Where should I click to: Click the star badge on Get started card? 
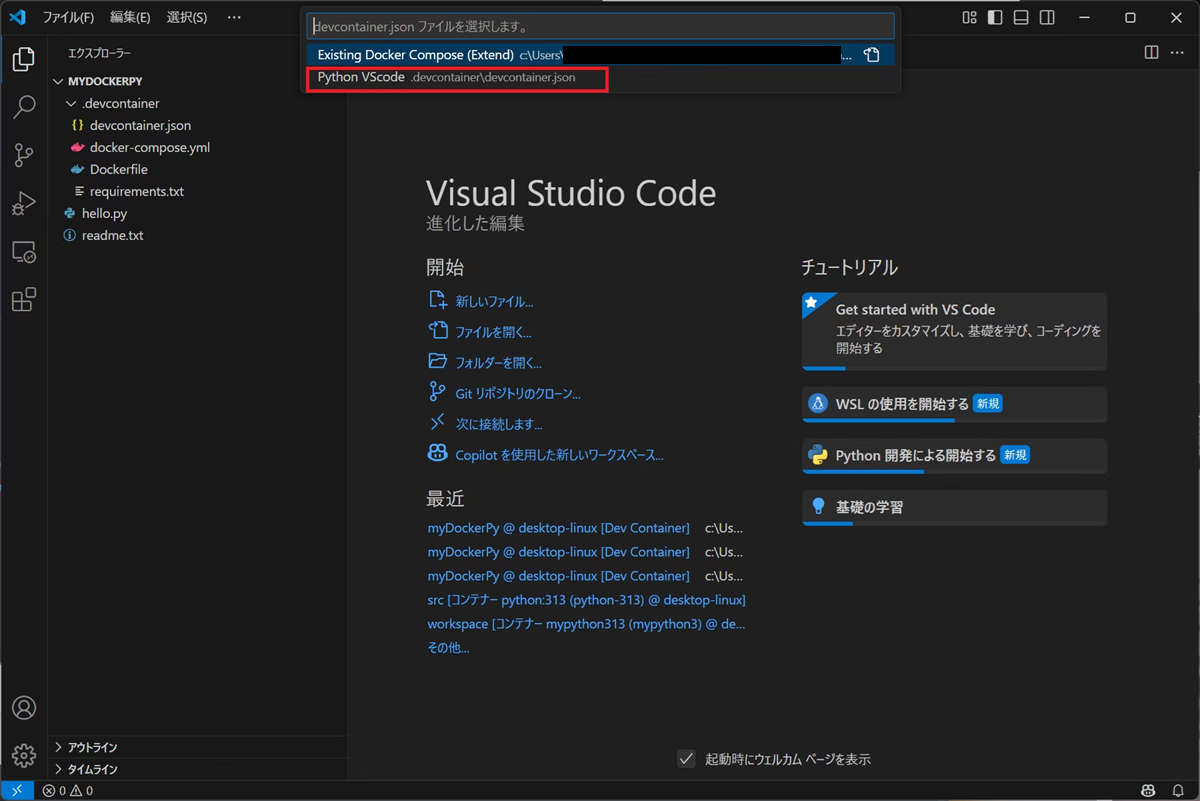tap(811, 302)
